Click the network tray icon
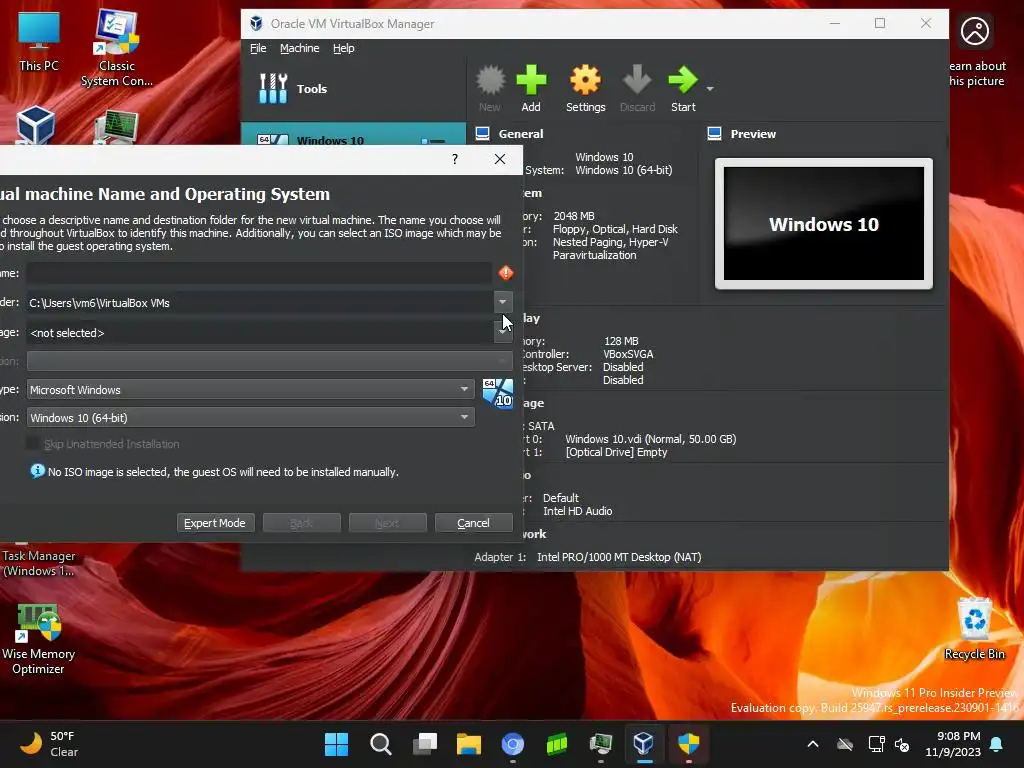 point(876,744)
